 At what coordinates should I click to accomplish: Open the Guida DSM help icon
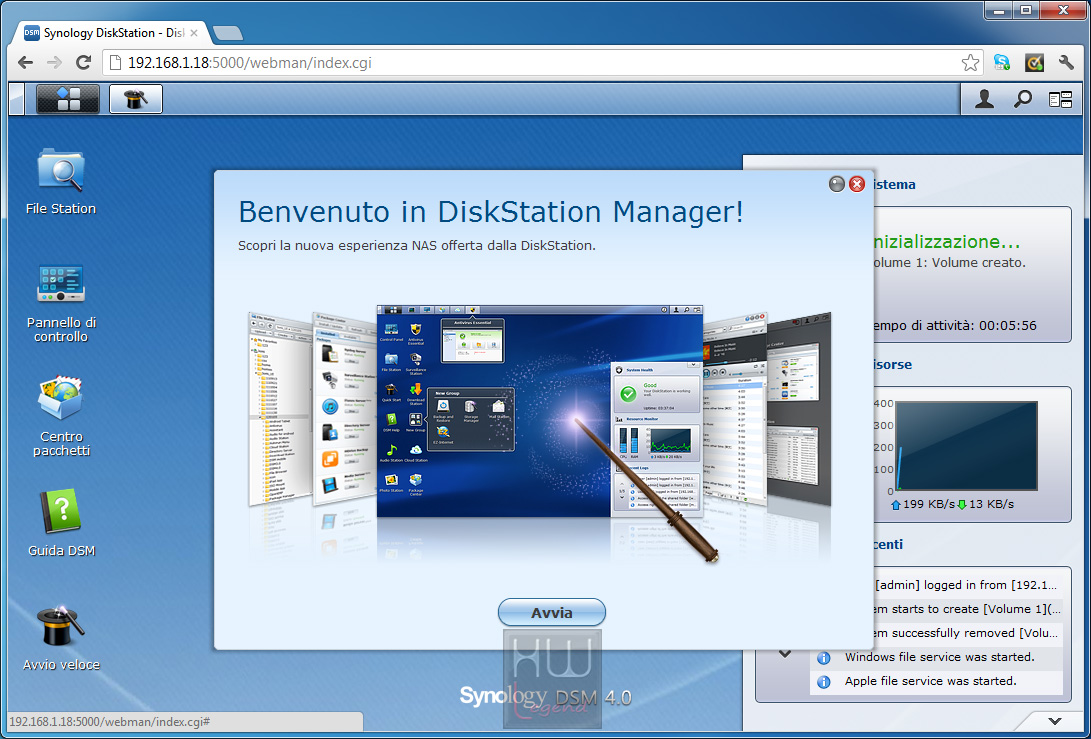click(x=61, y=523)
